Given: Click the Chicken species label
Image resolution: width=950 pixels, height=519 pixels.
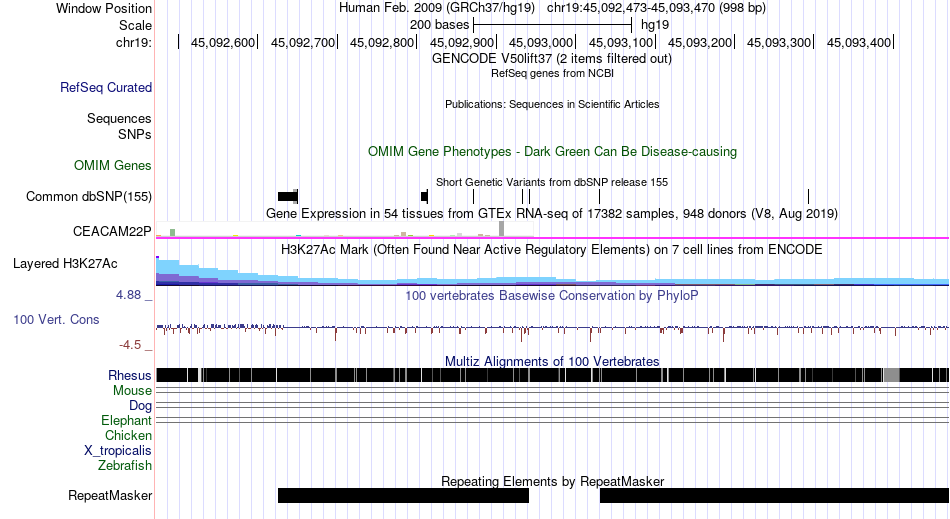Looking at the screenshot, I should 128,435.
